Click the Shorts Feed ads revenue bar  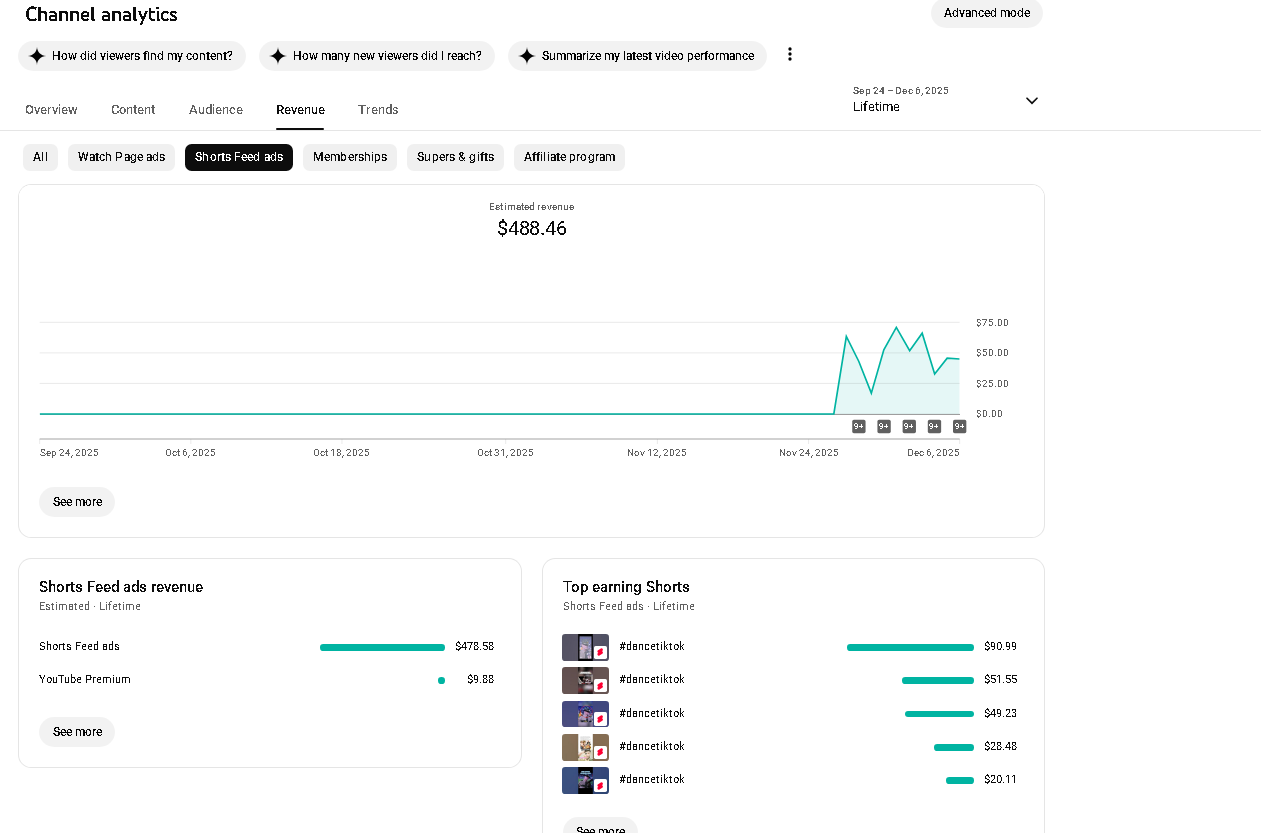(x=382, y=648)
